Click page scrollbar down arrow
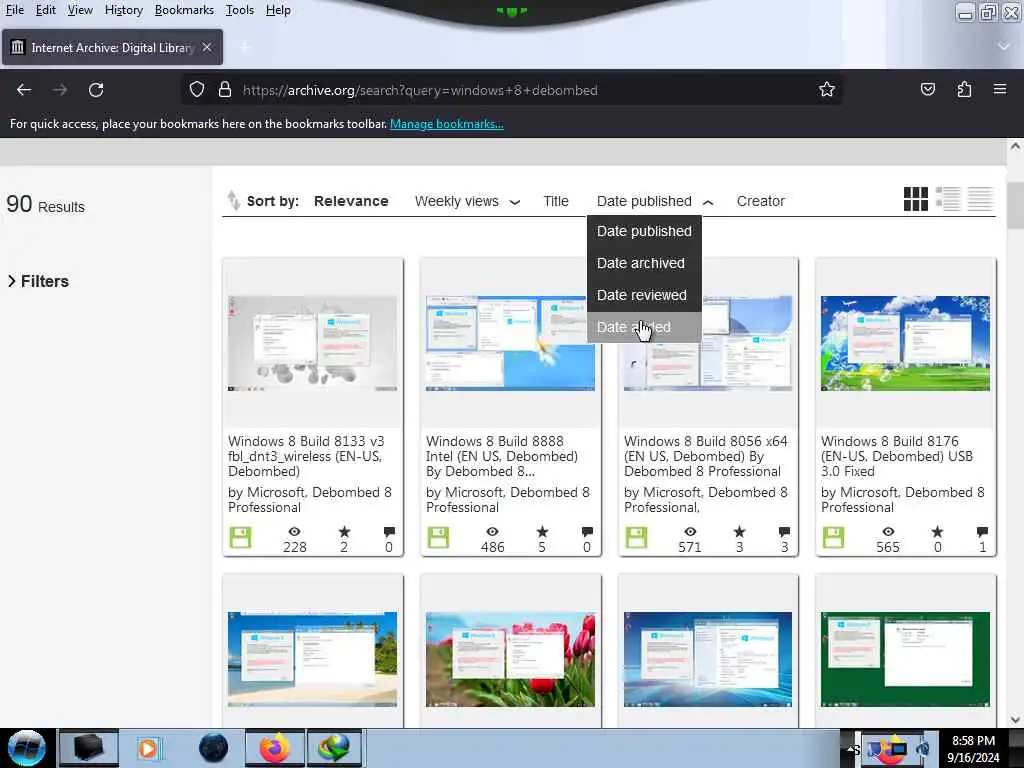This screenshot has height=768, width=1024. [1015, 720]
